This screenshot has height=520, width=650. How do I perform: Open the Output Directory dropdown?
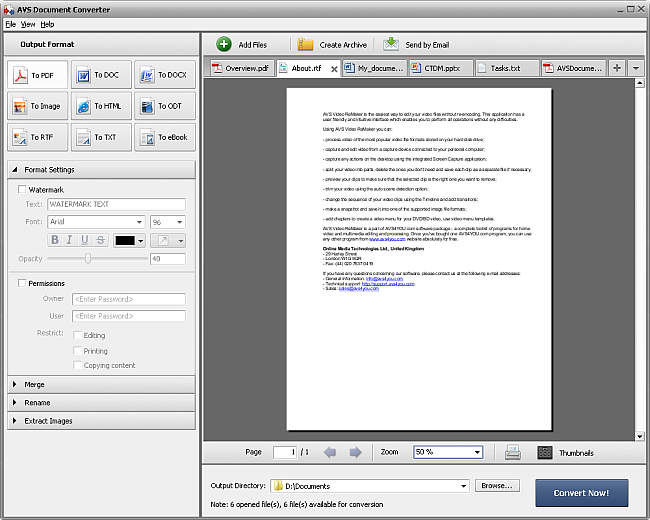(463, 486)
